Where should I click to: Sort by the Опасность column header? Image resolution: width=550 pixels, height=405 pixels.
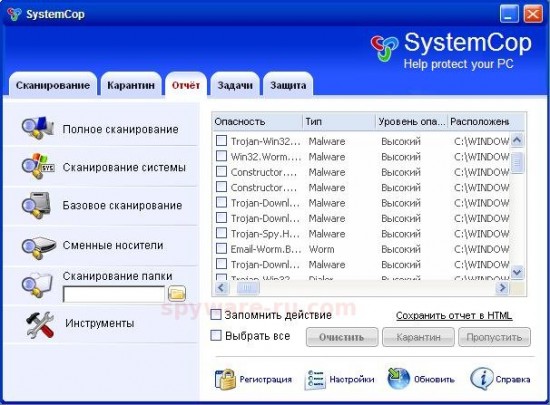(x=257, y=122)
